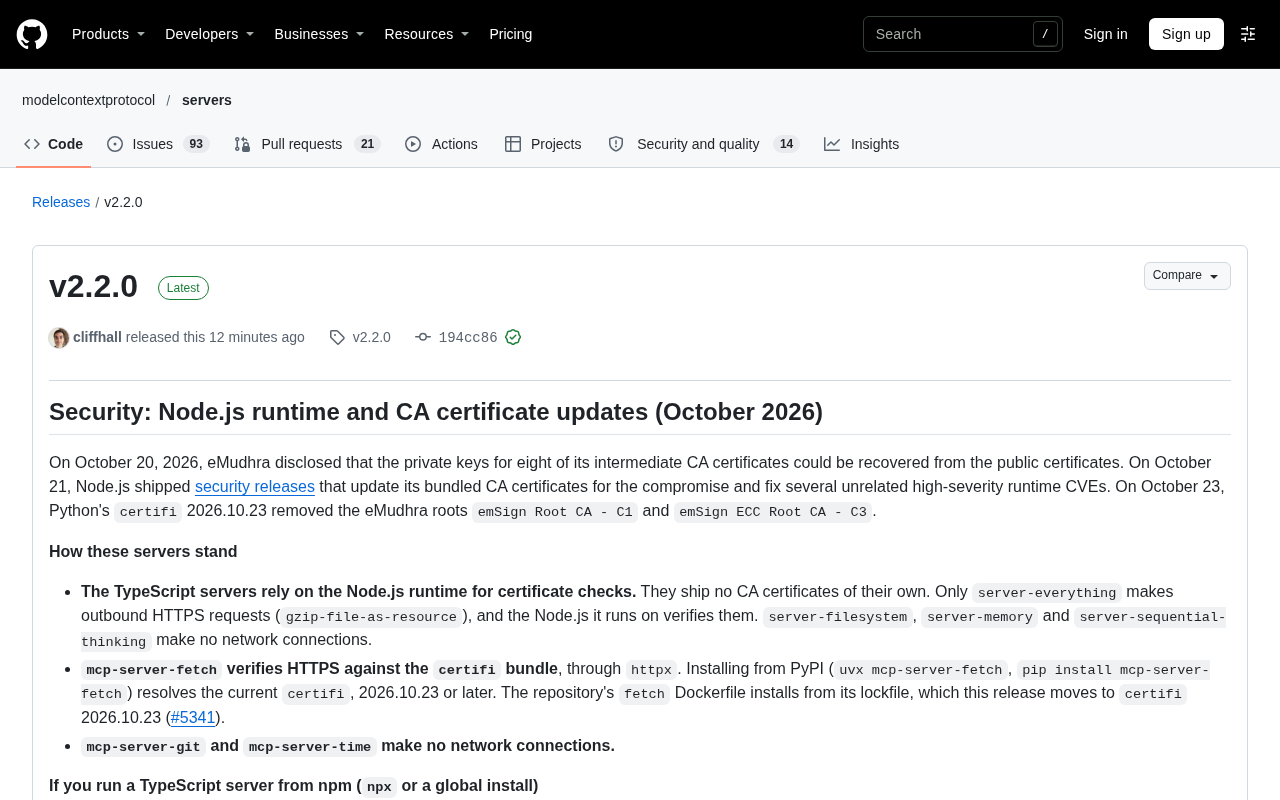The height and width of the screenshot is (800, 1280).
Task: Click the 'How these servers stand' text
Action: click(143, 552)
